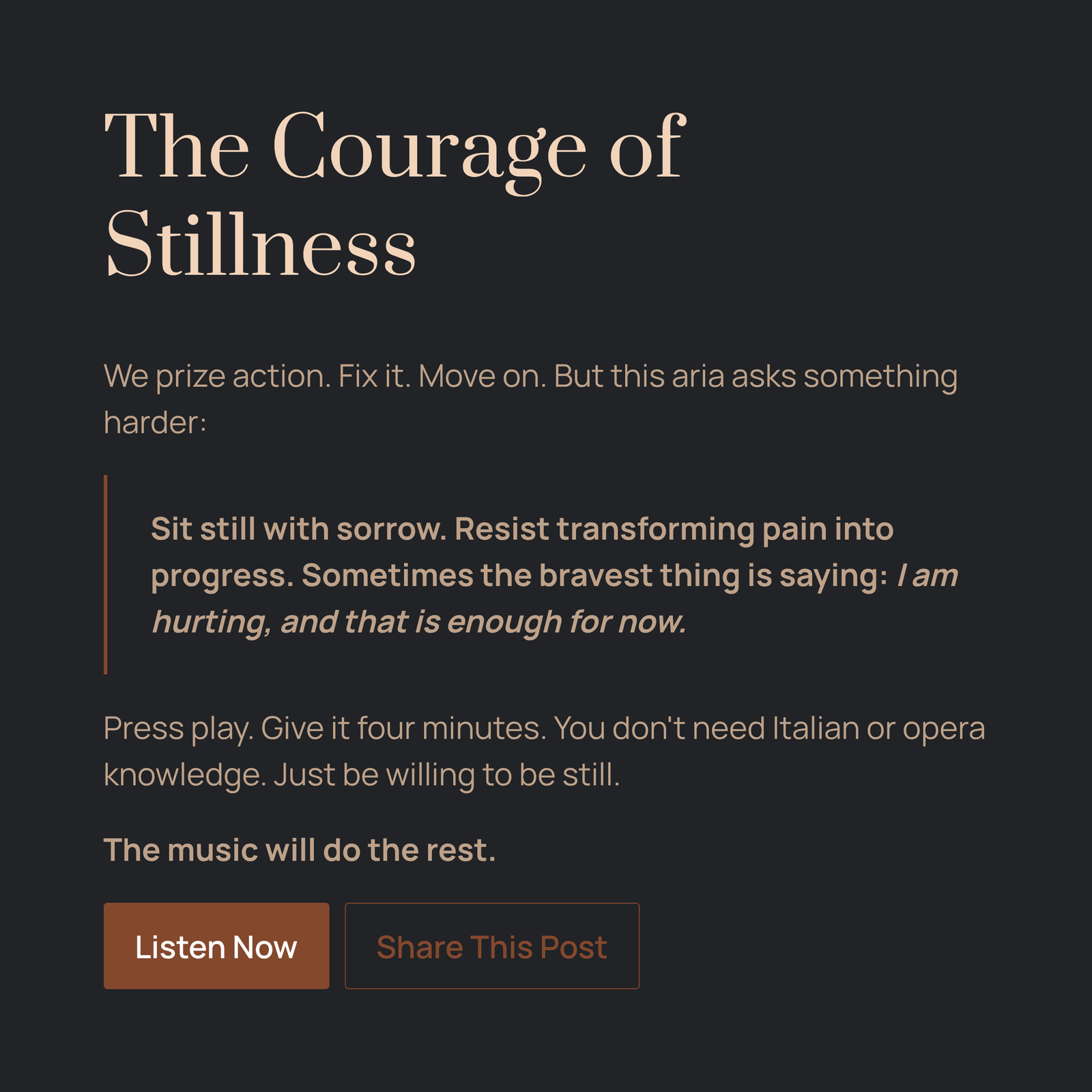Click the brown vertical blockquote bar
Screen dimensions: 1092x1092
106,574
